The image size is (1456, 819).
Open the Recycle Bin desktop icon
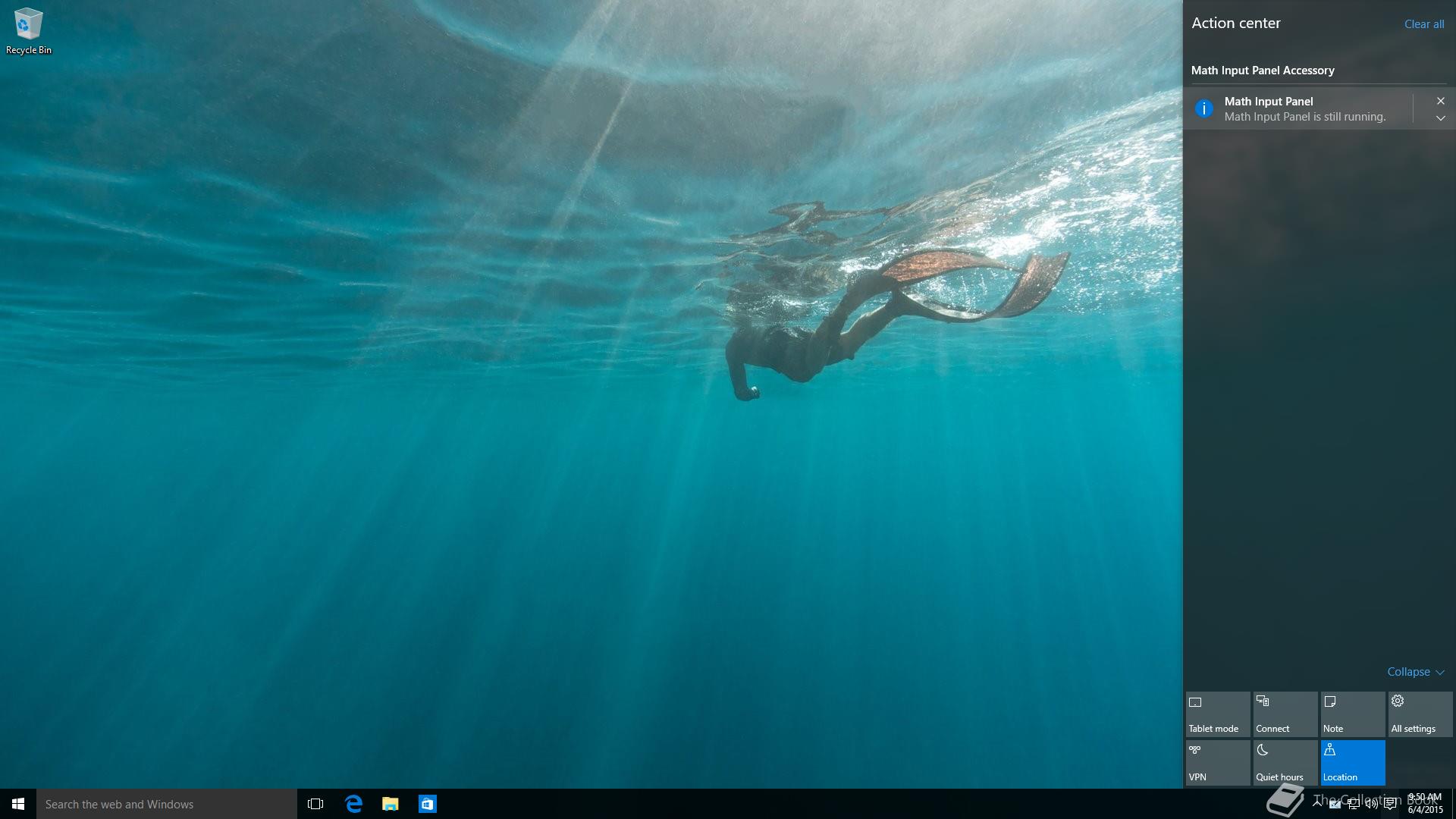click(x=29, y=30)
